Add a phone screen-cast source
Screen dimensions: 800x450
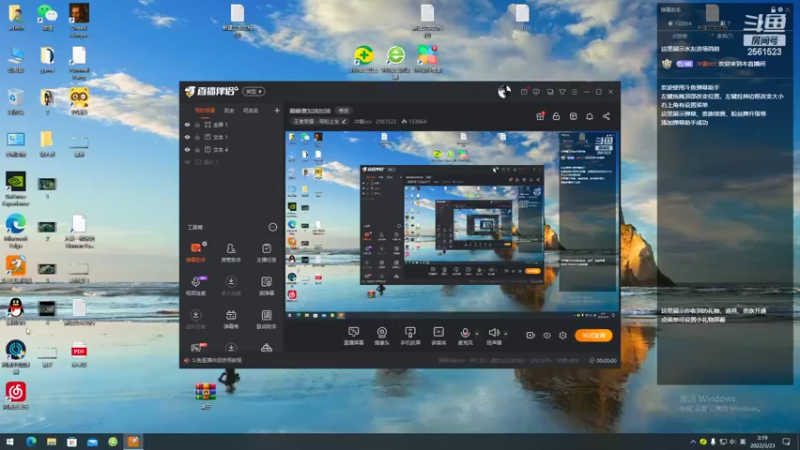(x=410, y=336)
